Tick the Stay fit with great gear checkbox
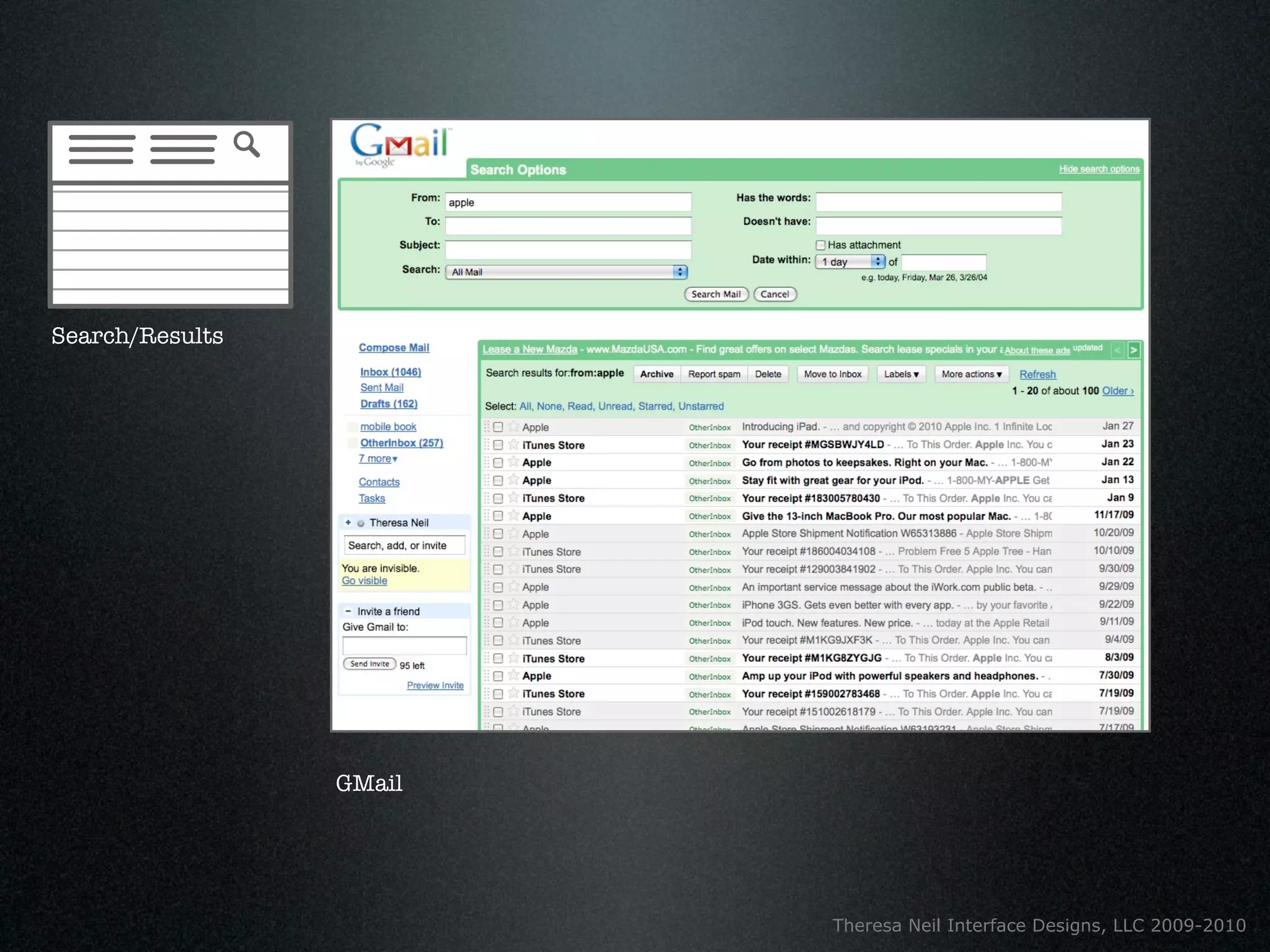This screenshot has height=952, width=1270. pyautogui.click(x=498, y=480)
